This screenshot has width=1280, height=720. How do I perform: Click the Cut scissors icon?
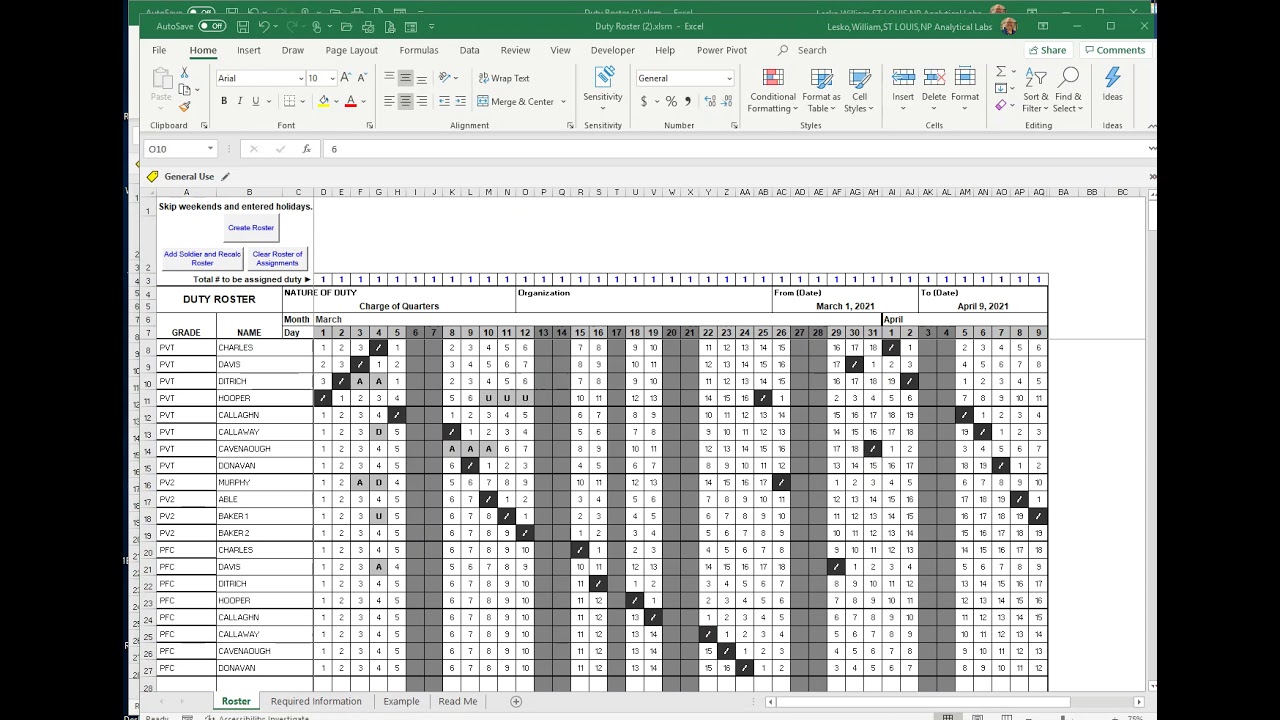(x=184, y=73)
